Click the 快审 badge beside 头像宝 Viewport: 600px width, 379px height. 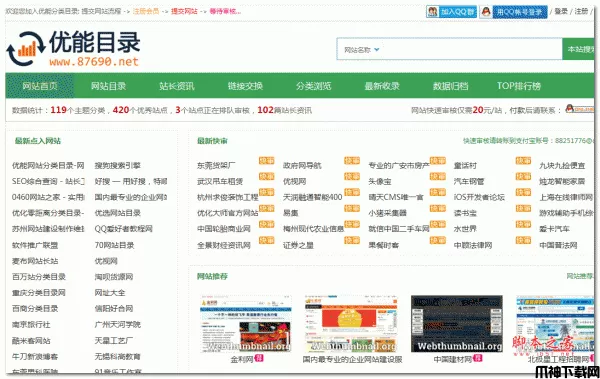[x=438, y=176]
